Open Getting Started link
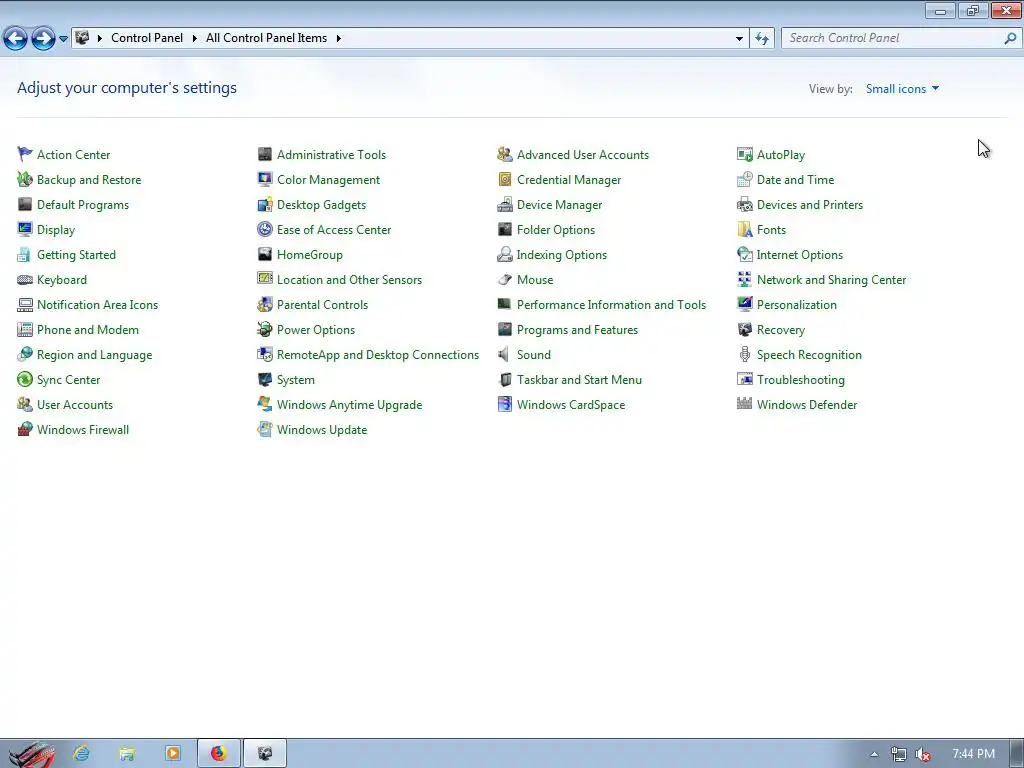The height and width of the screenshot is (768, 1024). coord(76,255)
